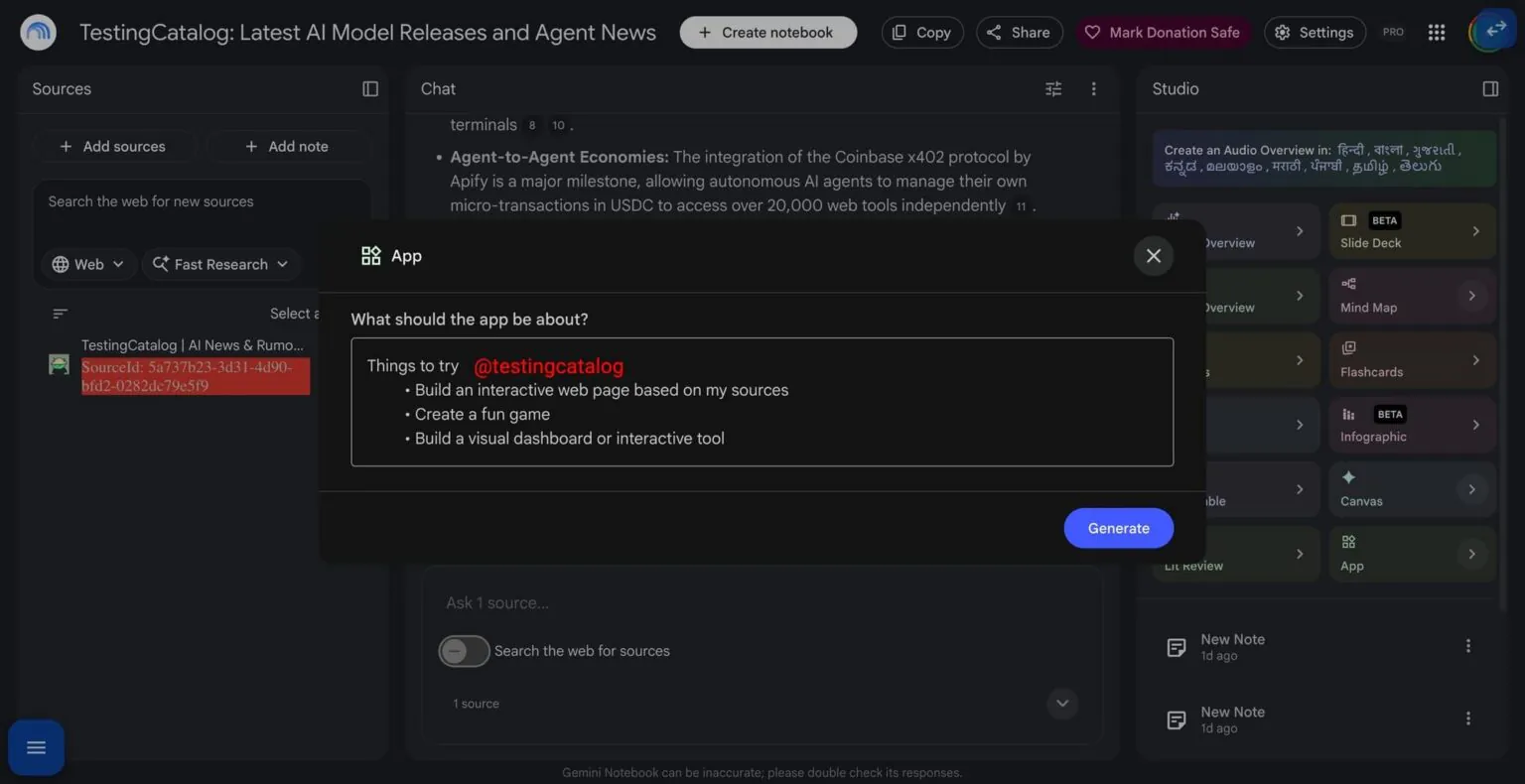The width and height of the screenshot is (1525, 784).
Task: Click the NotebookLM logo icon
Action: tap(38, 33)
